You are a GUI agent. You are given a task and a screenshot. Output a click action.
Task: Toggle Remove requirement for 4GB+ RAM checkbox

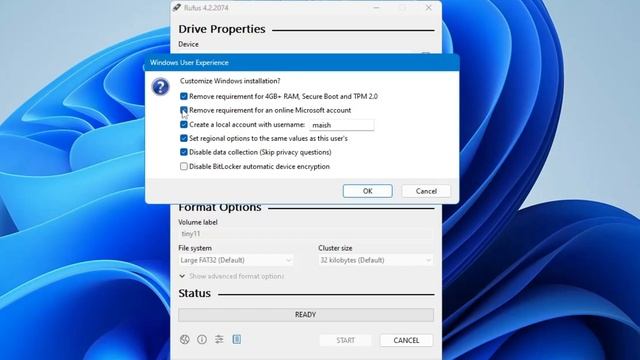(x=184, y=96)
